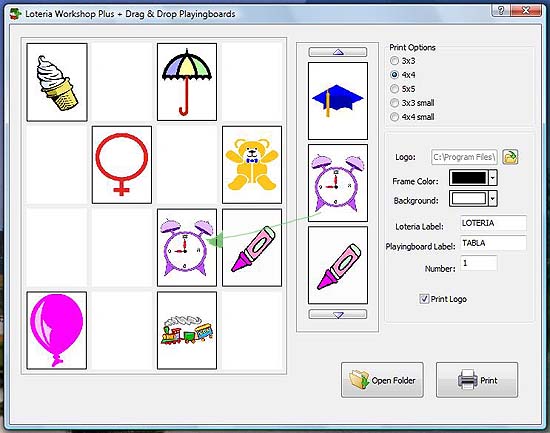Click the Number input field
This screenshot has height=433, width=550.
click(x=478, y=263)
